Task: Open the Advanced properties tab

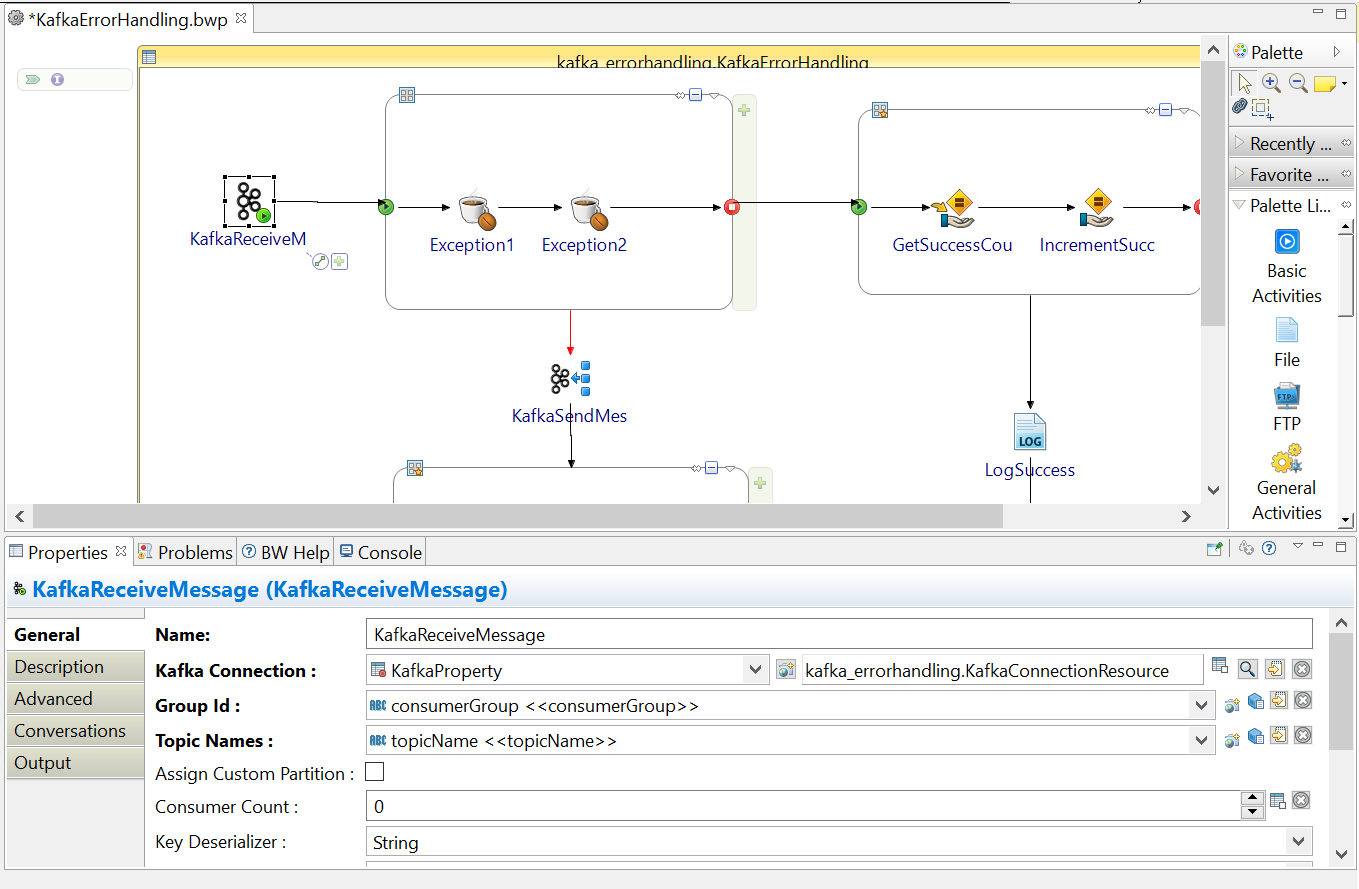Action: point(76,699)
